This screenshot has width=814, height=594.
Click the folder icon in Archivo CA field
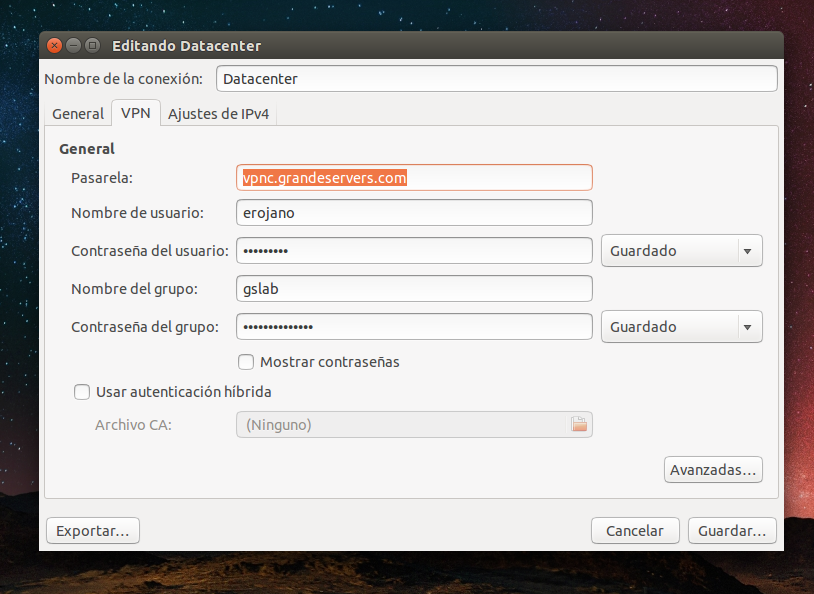(x=578, y=424)
